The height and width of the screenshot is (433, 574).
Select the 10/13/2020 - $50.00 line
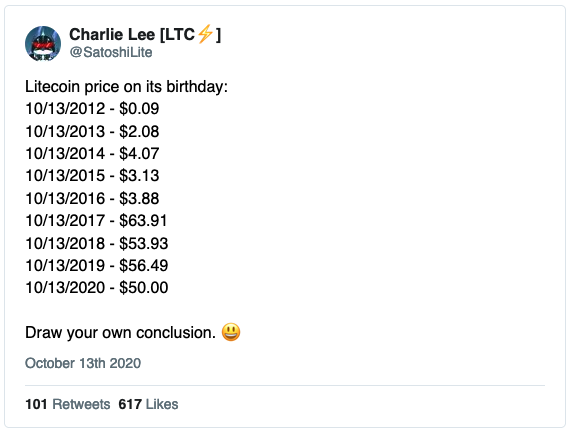pyautogui.click(x=97, y=288)
